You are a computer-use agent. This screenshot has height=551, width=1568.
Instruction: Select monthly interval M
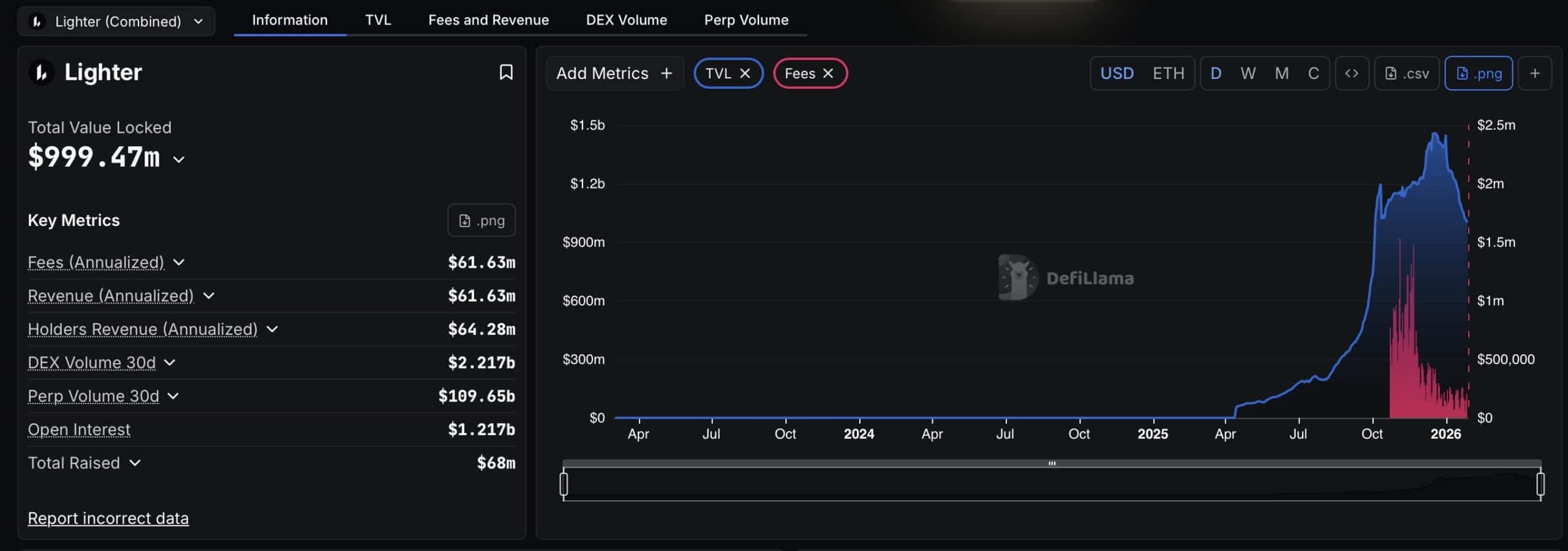(1281, 73)
